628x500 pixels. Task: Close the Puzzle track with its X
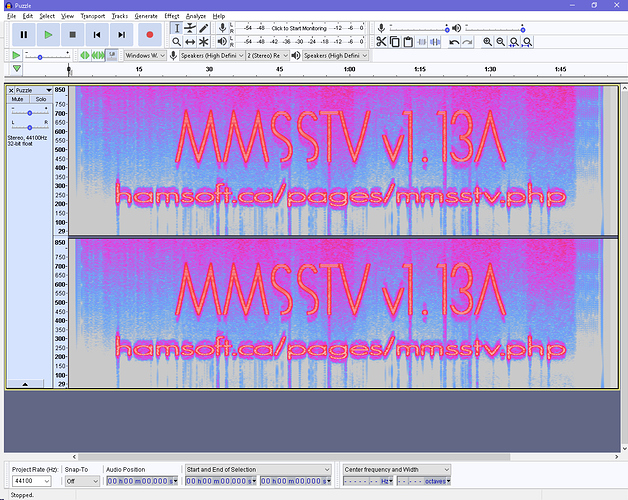pyautogui.click(x=11, y=91)
